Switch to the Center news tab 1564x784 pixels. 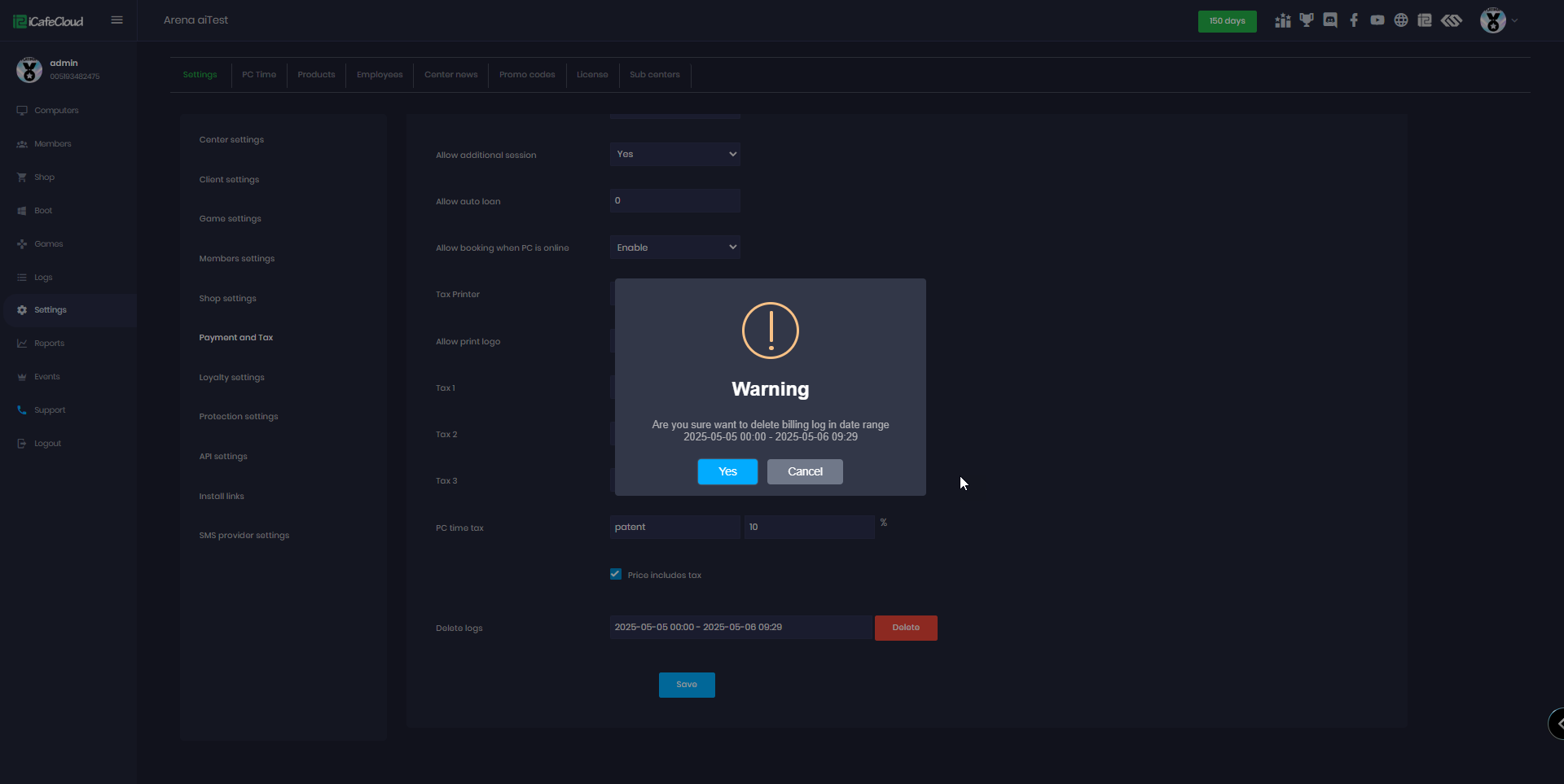pyautogui.click(x=451, y=75)
